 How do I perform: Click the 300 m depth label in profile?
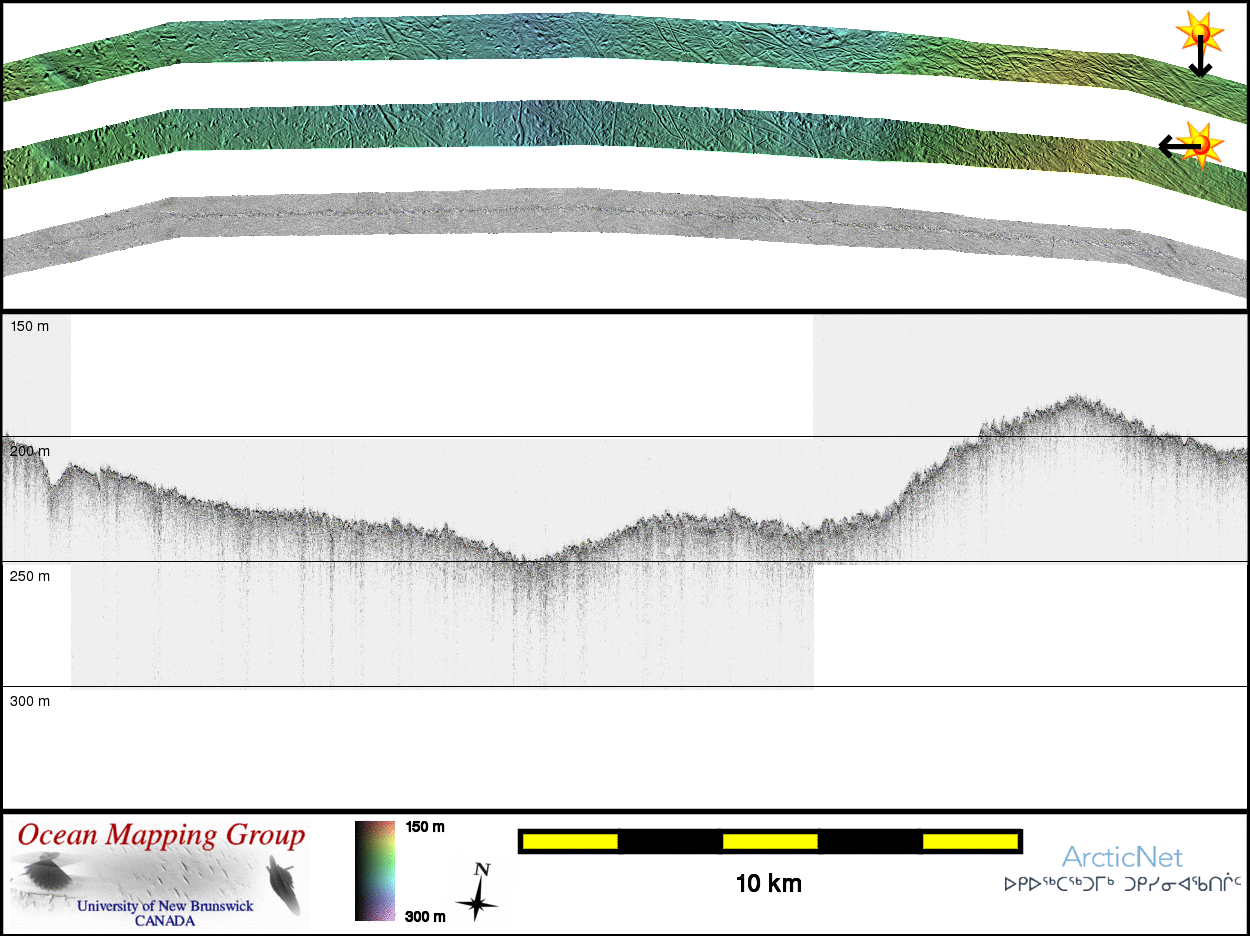[x=29, y=702]
